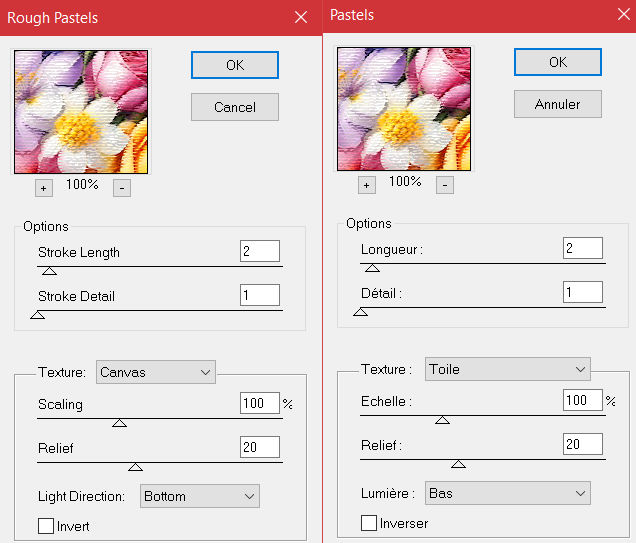The height and width of the screenshot is (543, 636).
Task: Click zoom out minus button in Pastels dialog
Action: coord(445,185)
